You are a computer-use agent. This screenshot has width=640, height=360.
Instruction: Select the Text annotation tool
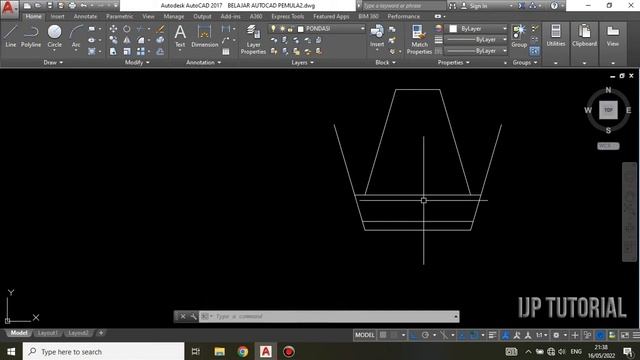click(180, 36)
